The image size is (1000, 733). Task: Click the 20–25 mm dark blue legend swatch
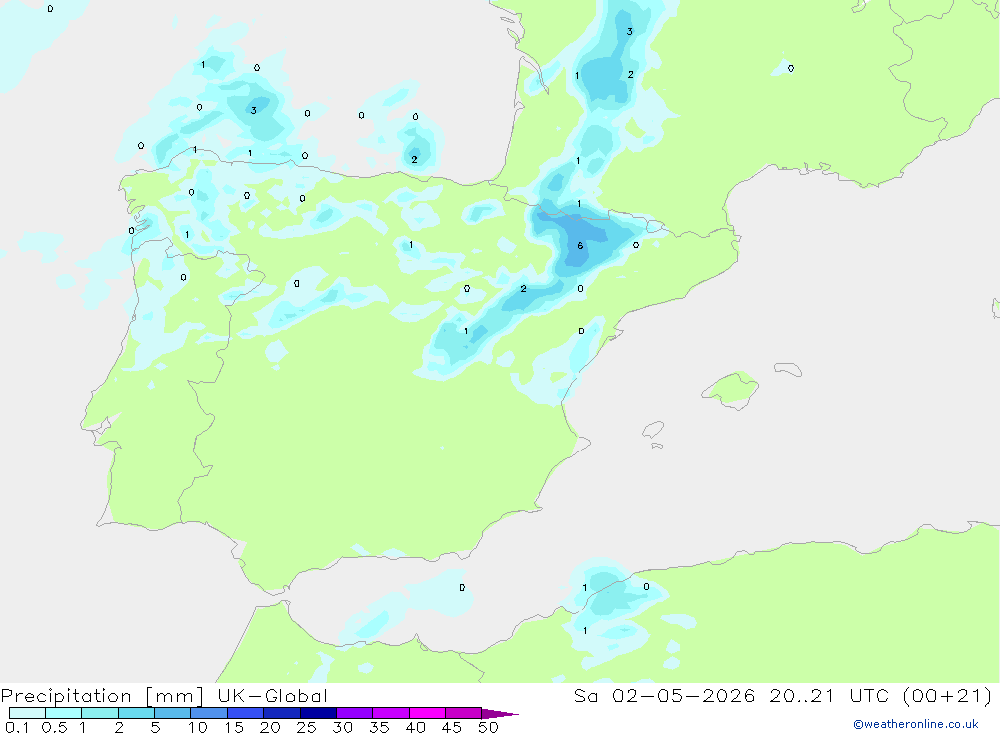click(x=282, y=713)
